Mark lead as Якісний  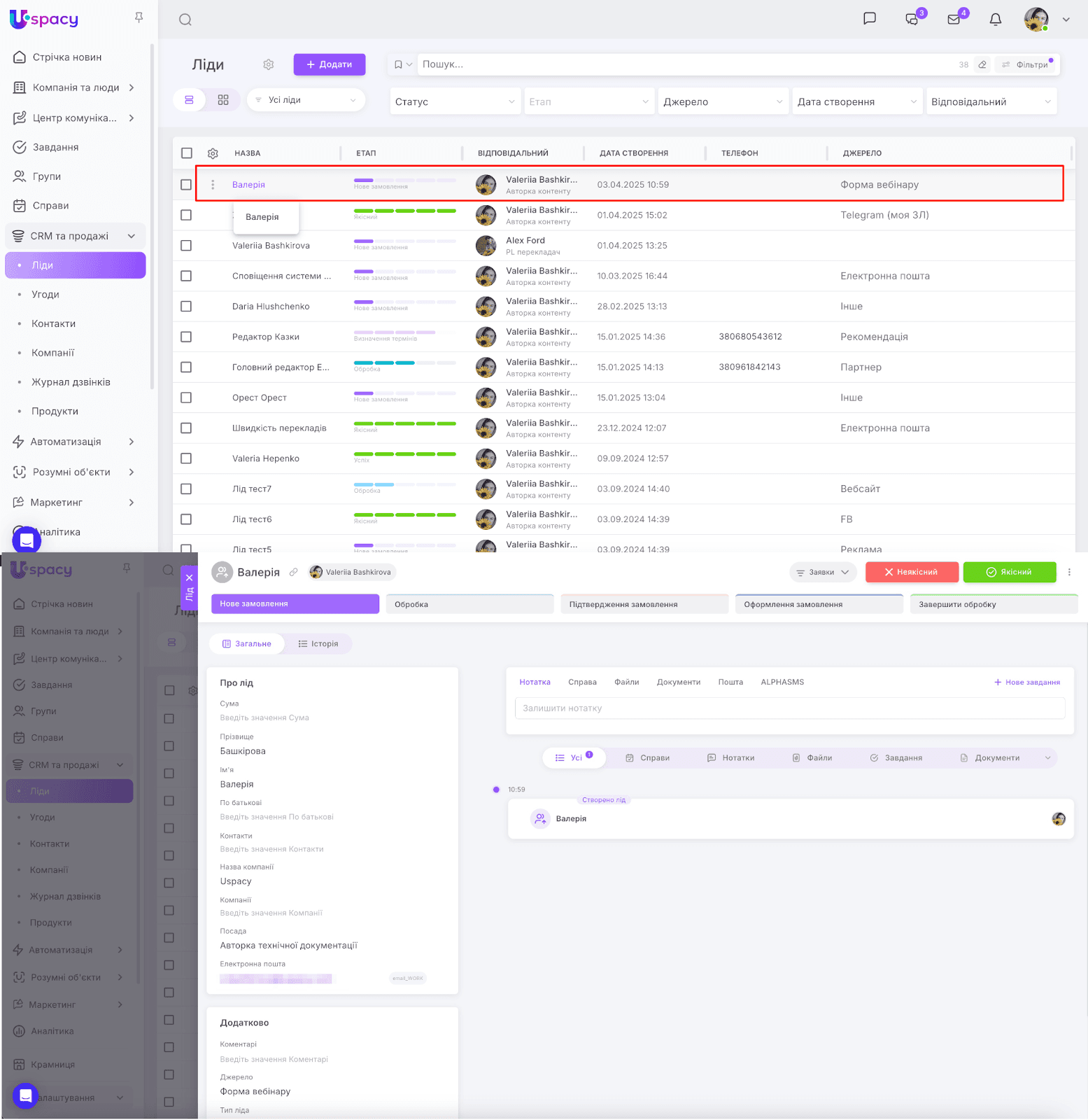pyautogui.click(x=1010, y=572)
